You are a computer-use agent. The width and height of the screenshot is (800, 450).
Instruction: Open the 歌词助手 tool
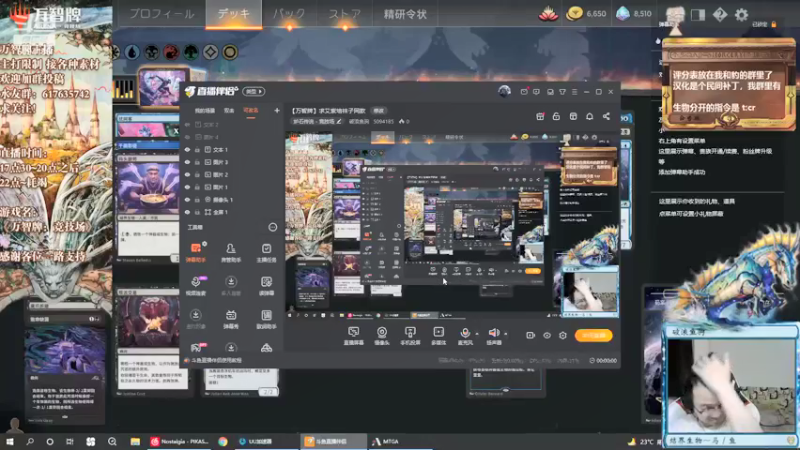tap(266, 319)
